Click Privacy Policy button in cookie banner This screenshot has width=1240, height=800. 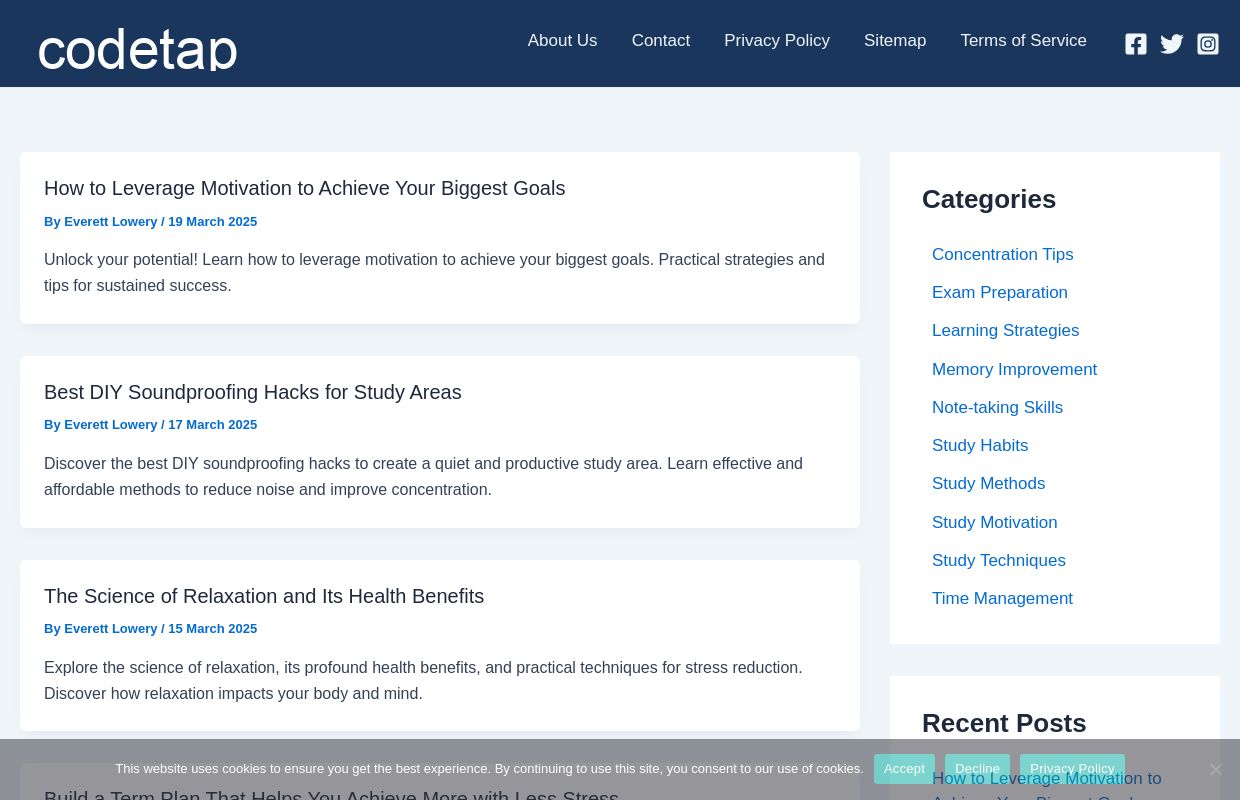[1072, 769]
